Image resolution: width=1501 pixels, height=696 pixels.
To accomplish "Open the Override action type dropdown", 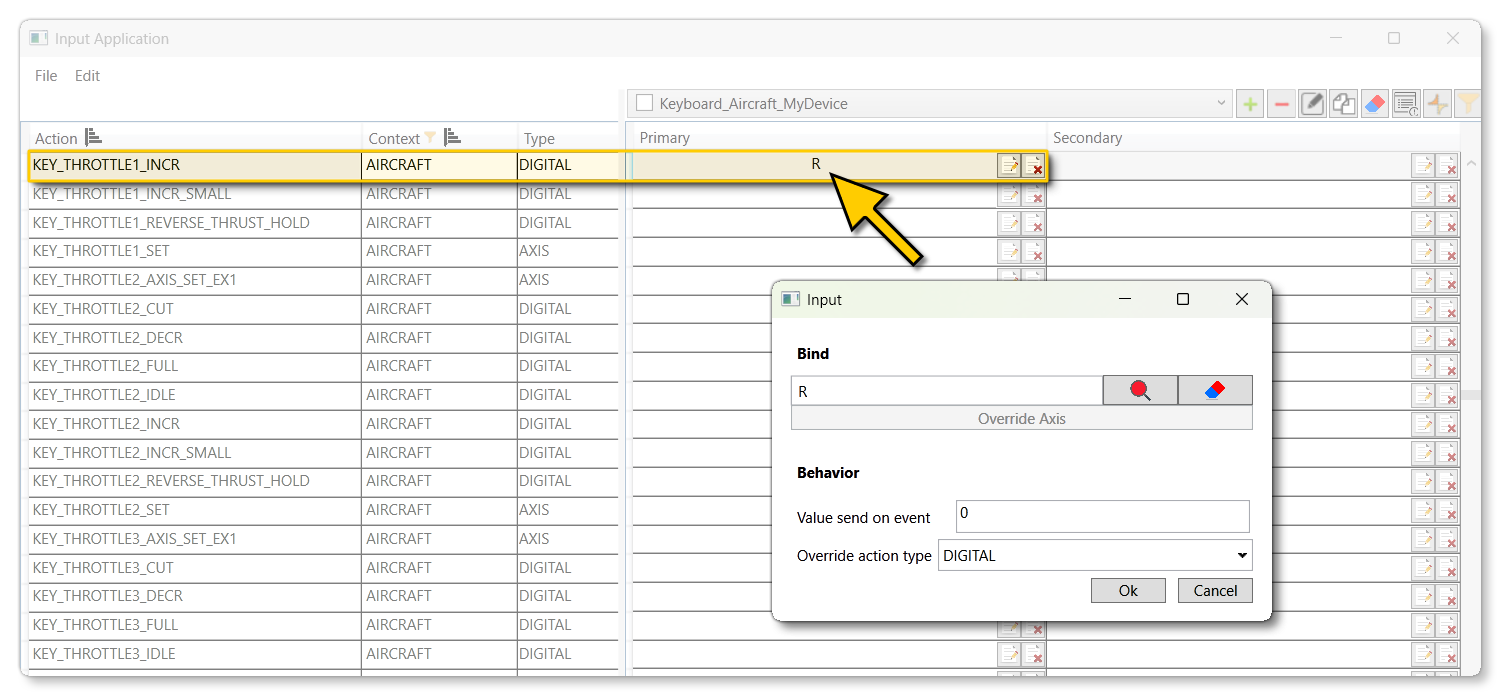I will click(1242, 555).
